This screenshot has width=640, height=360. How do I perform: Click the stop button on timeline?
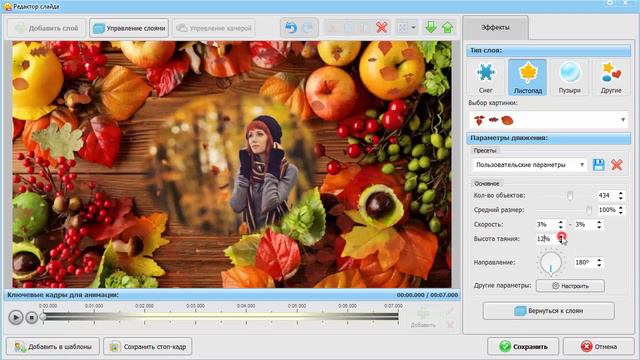(x=32, y=317)
